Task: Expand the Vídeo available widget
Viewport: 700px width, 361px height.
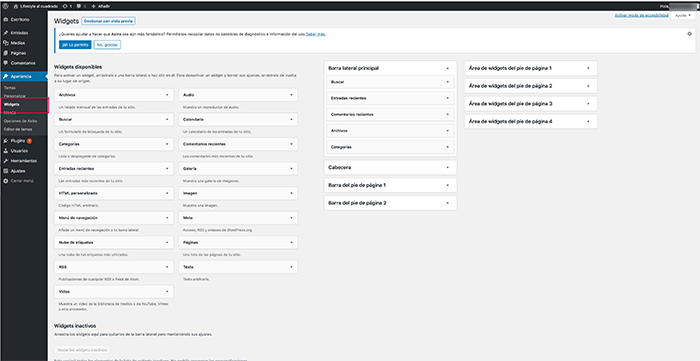Action: [167, 291]
